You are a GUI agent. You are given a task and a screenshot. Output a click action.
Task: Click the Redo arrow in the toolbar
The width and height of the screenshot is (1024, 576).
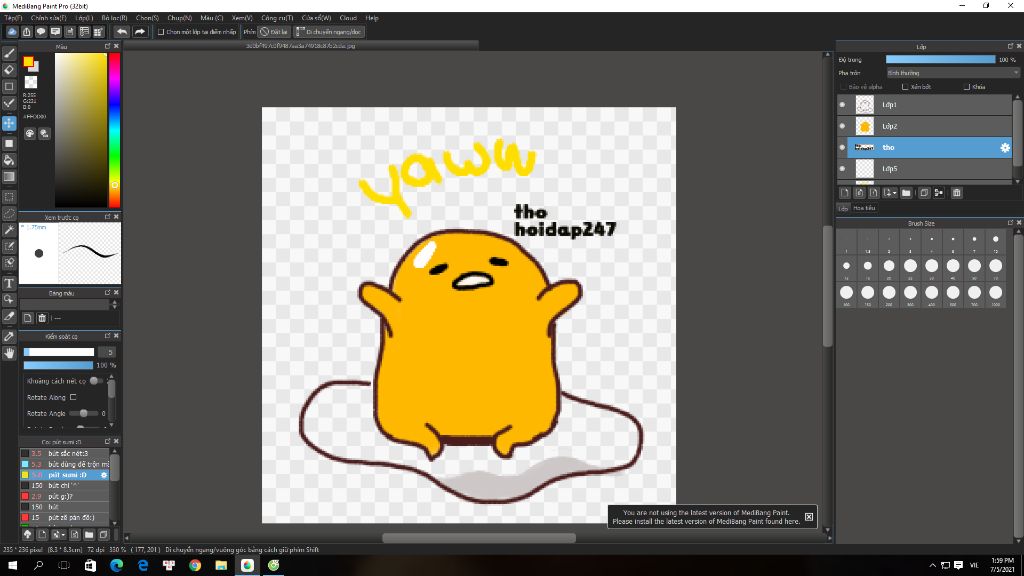click(140, 32)
